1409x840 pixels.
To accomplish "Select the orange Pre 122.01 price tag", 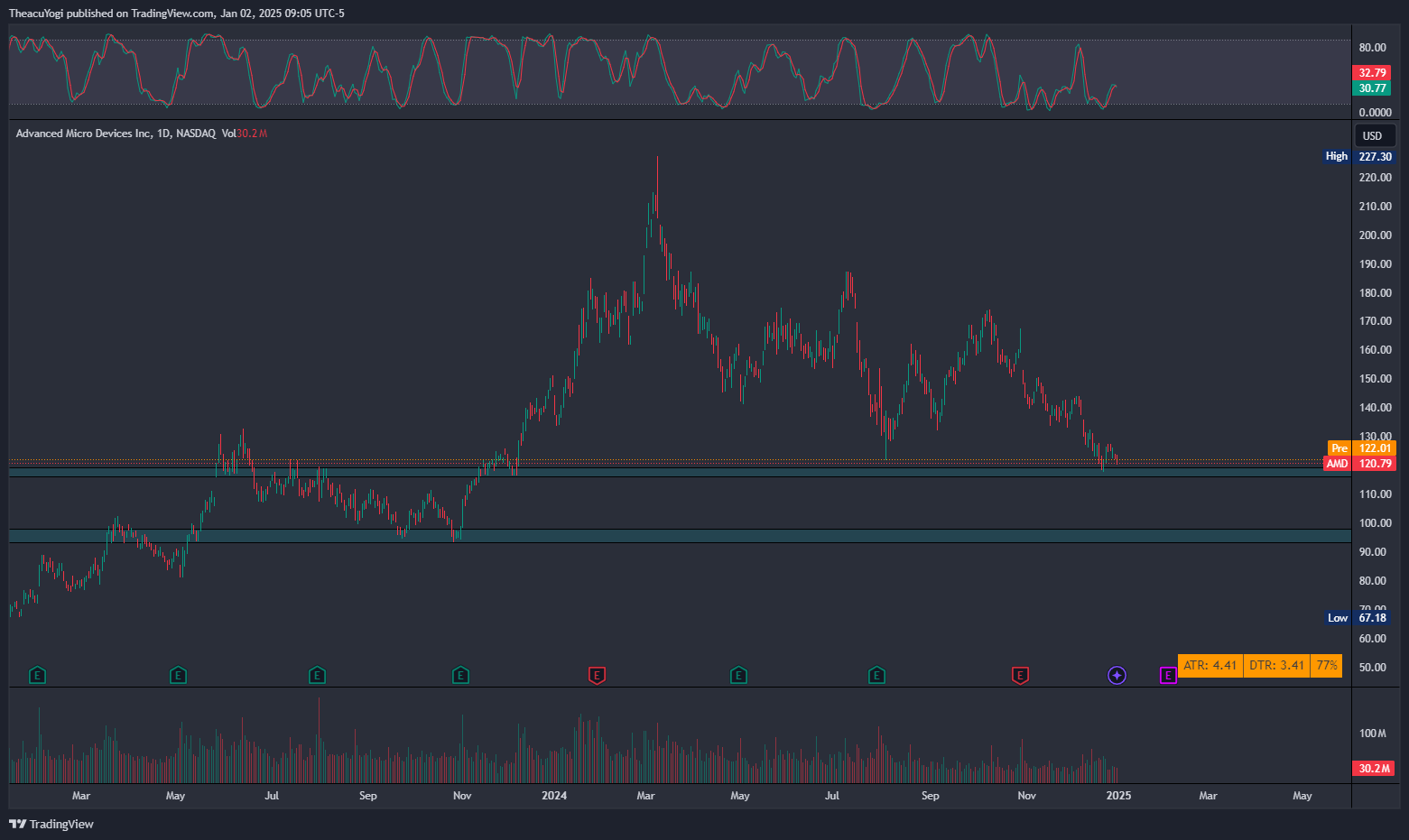I will tap(1362, 448).
